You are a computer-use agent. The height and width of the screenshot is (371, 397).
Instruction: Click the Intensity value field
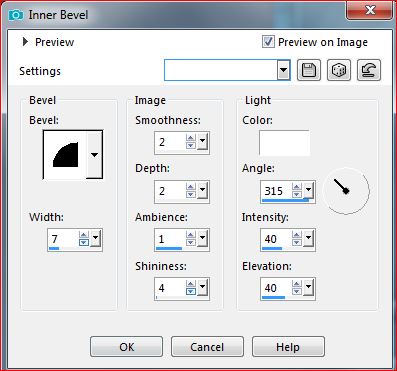[x=277, y=239]
